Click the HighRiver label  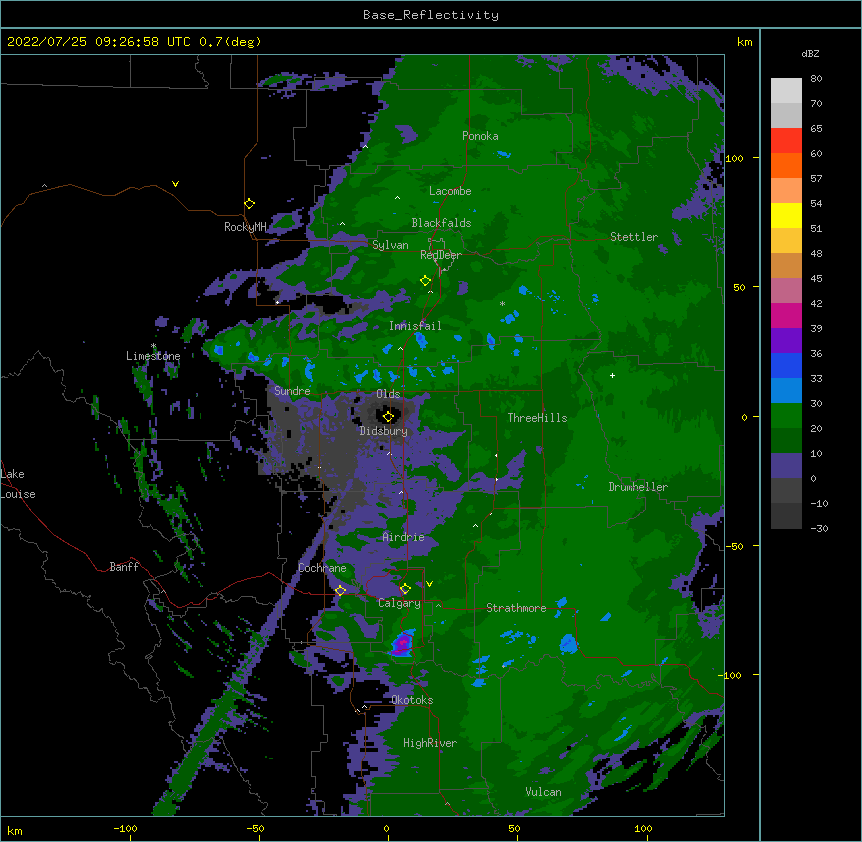430,743
